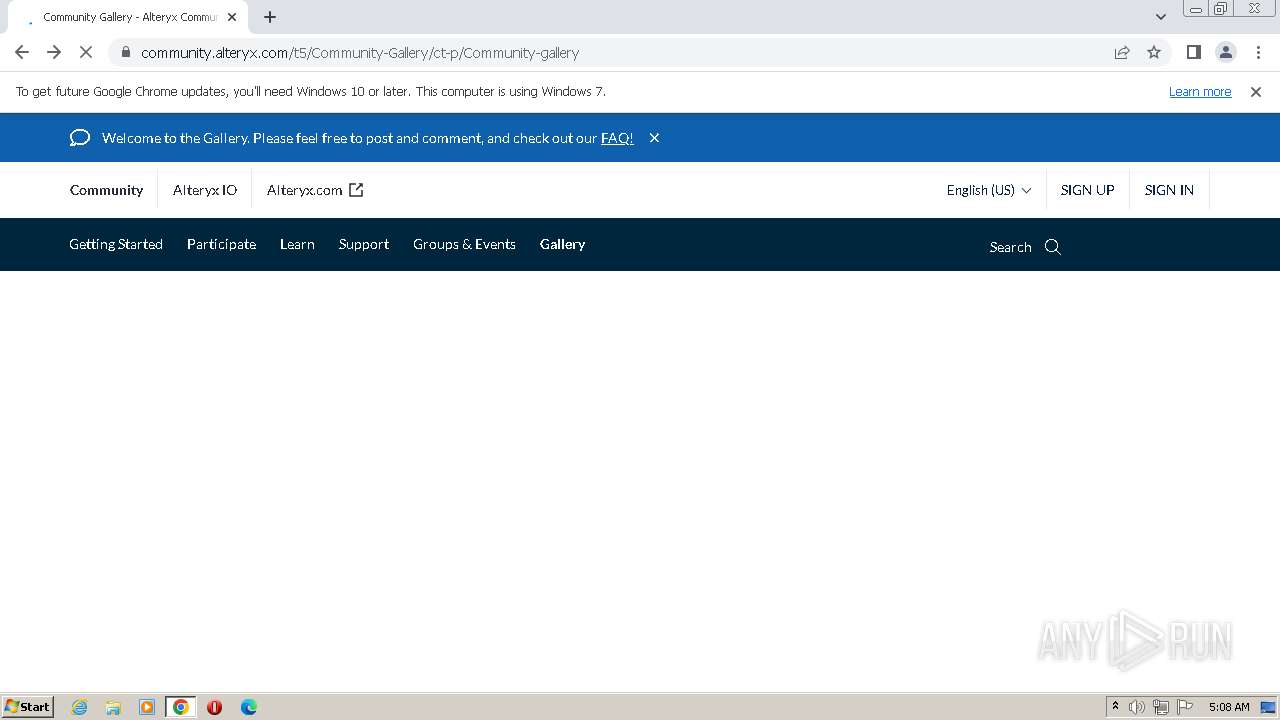Screen dimensions: 1280x720
Task: Click the 5:08 AM system clock
Action: tap(1229, 707)
